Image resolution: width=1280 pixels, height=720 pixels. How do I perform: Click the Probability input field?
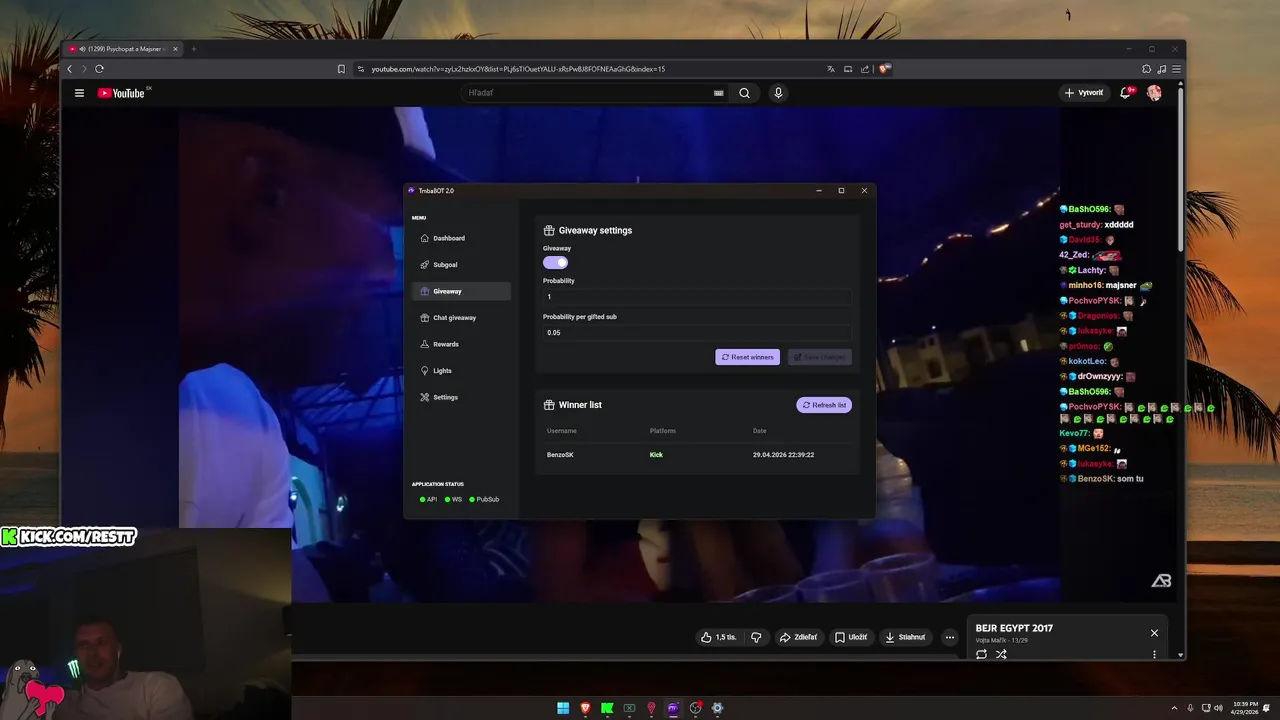coord(697,297)
